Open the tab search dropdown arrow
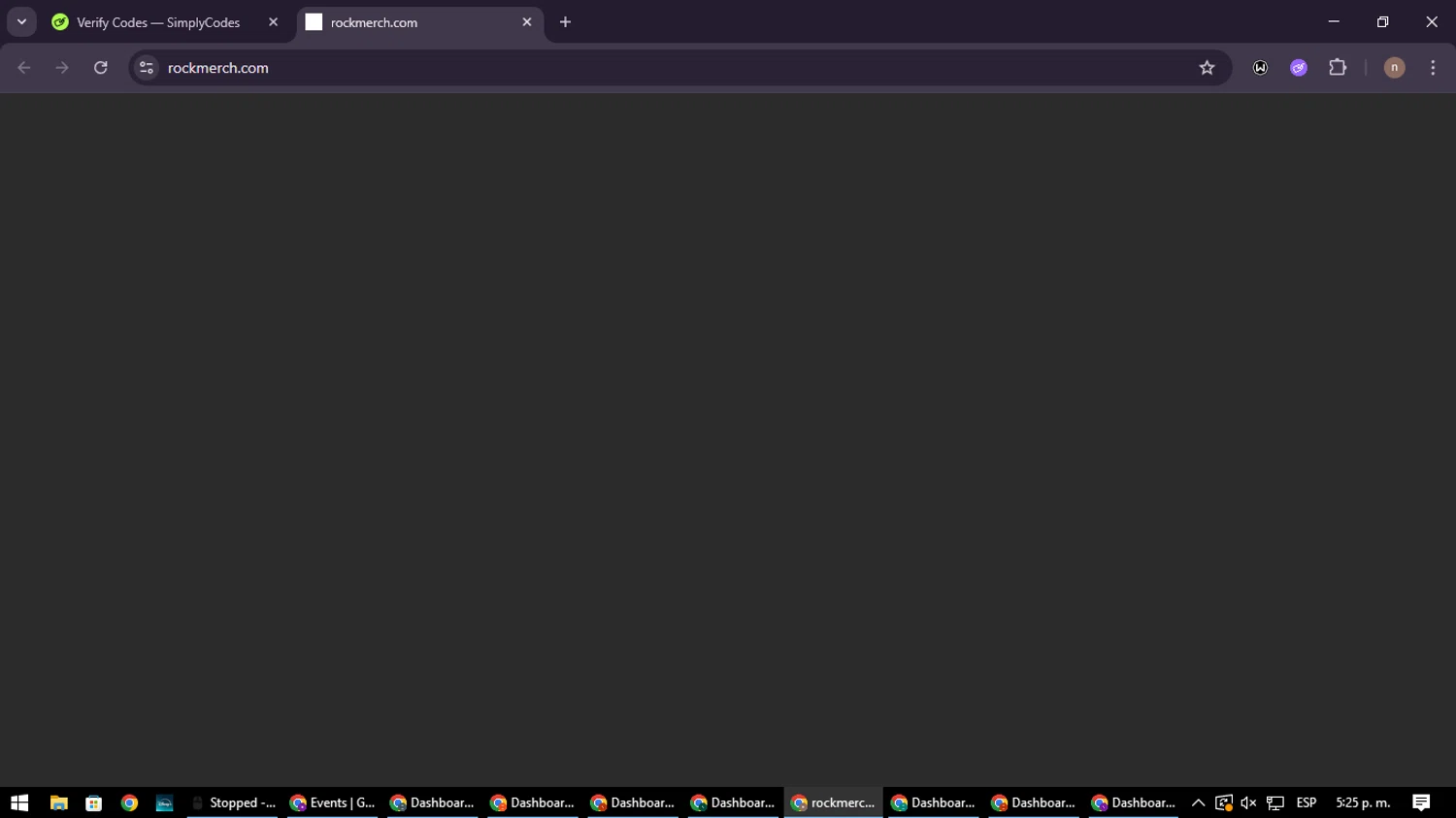 pos(21,21)
